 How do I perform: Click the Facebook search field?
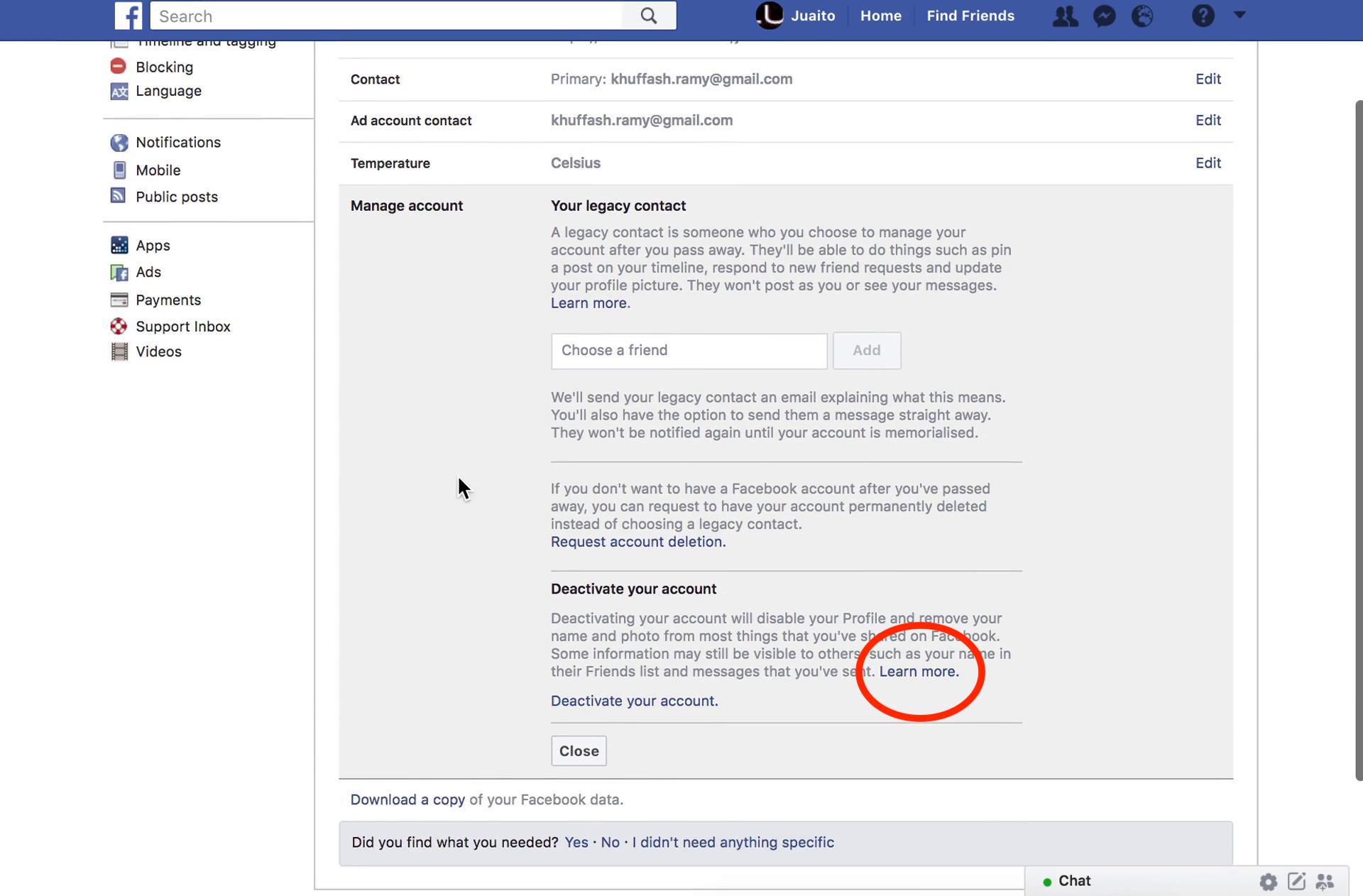[x=385, y=16]
